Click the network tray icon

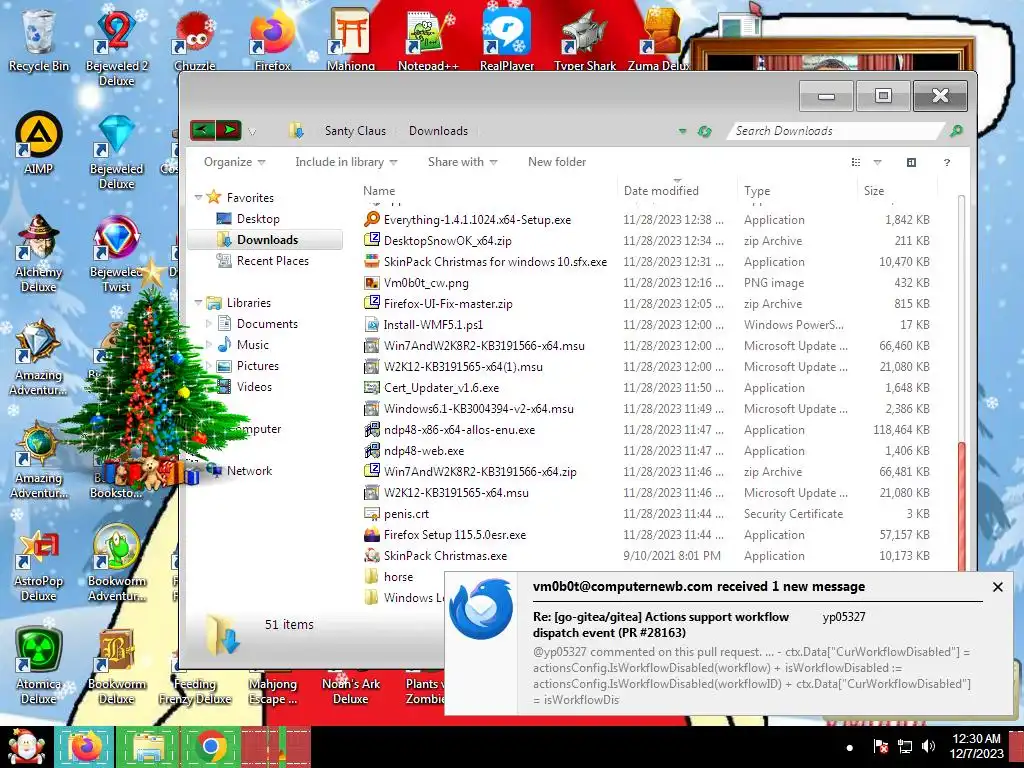pos(905,746)
